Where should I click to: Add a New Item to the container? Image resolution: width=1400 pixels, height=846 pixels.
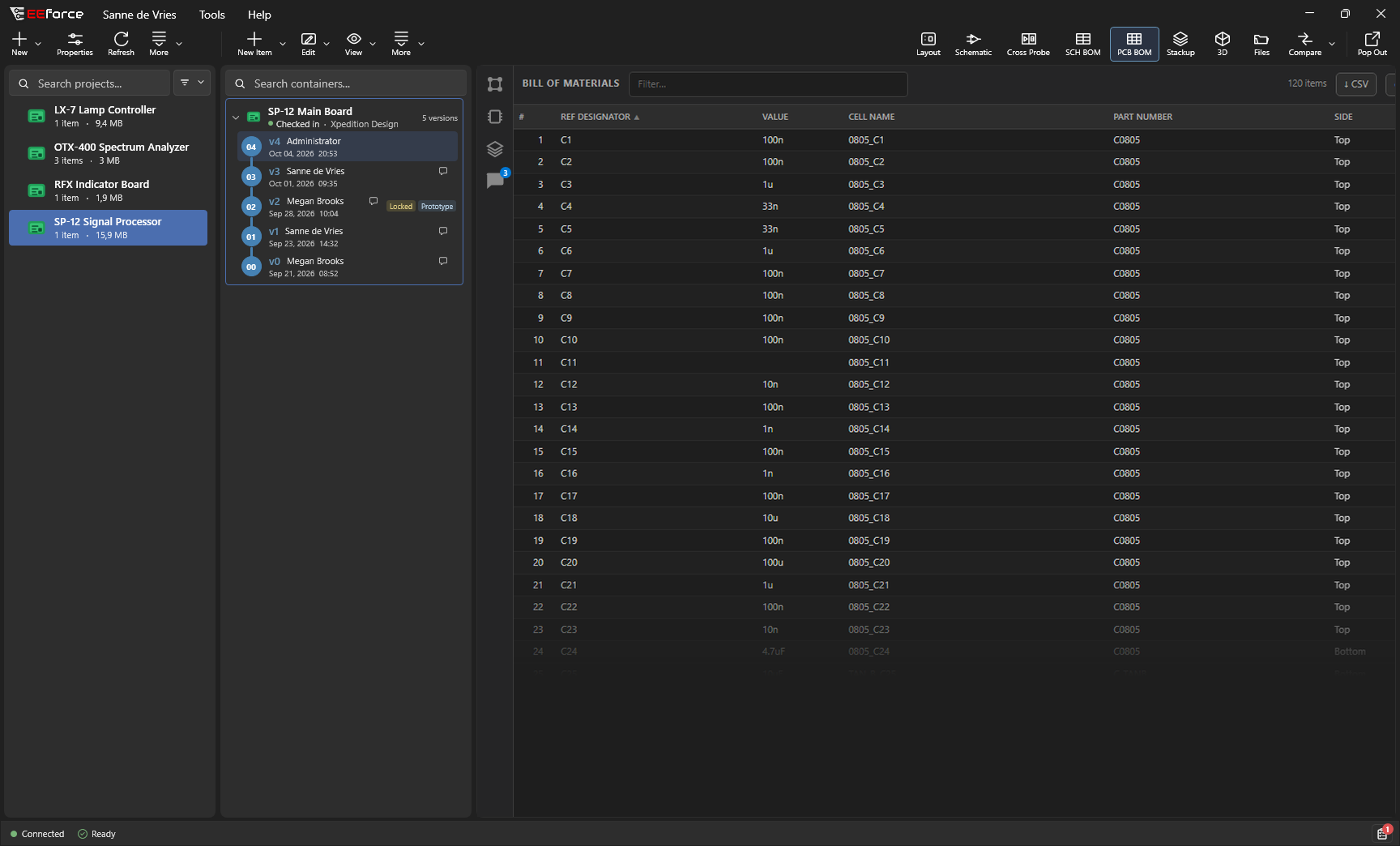coord(254,44)
